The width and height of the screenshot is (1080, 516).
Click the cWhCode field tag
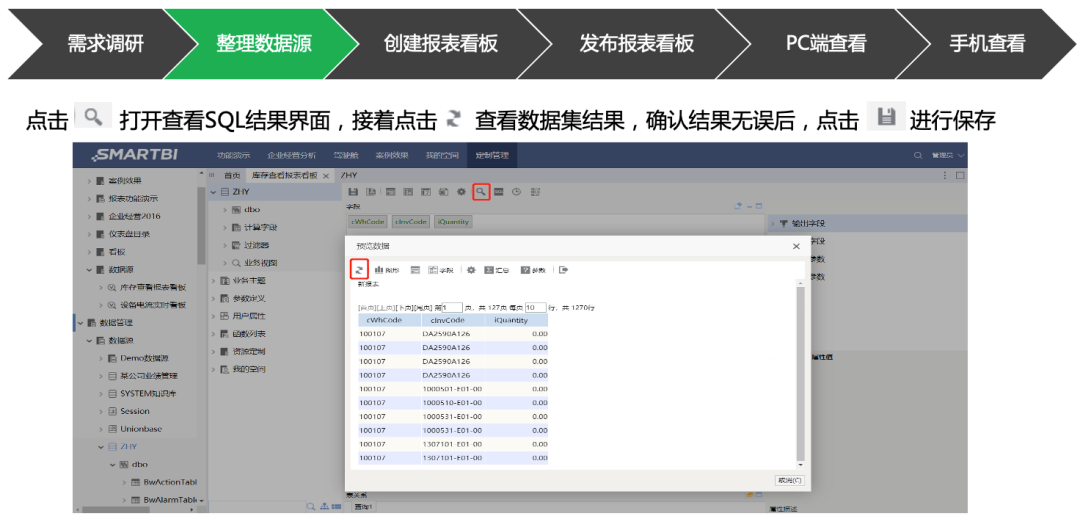(x=368, y=221)
